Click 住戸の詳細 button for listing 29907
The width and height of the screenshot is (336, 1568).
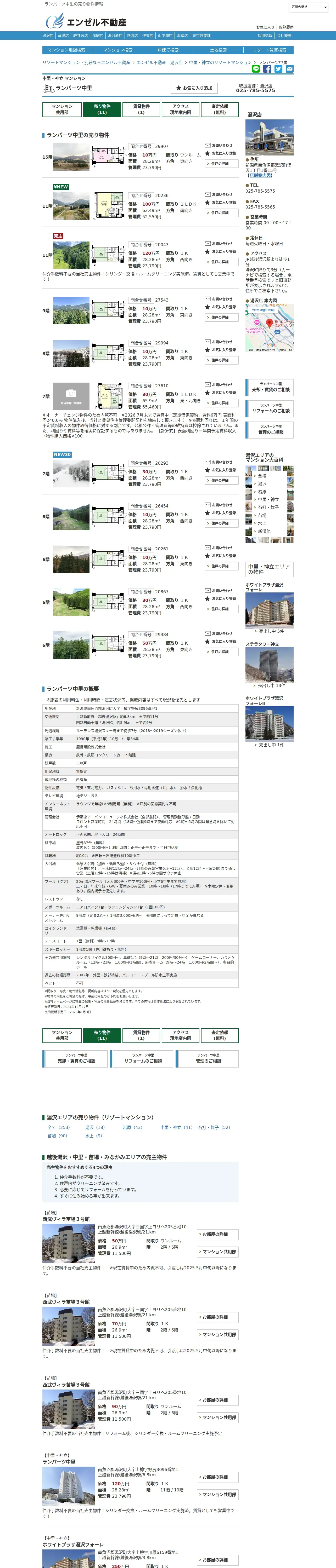221,164
